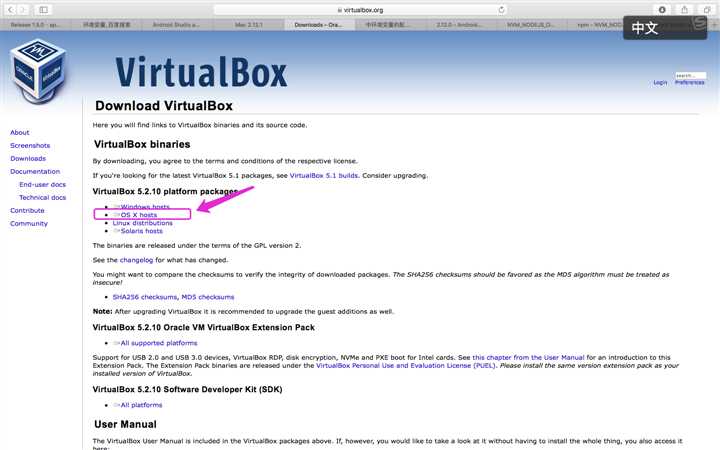Go back with the Safari back arrow
This screenshot has width=720, height=450.
pos(11,10)
